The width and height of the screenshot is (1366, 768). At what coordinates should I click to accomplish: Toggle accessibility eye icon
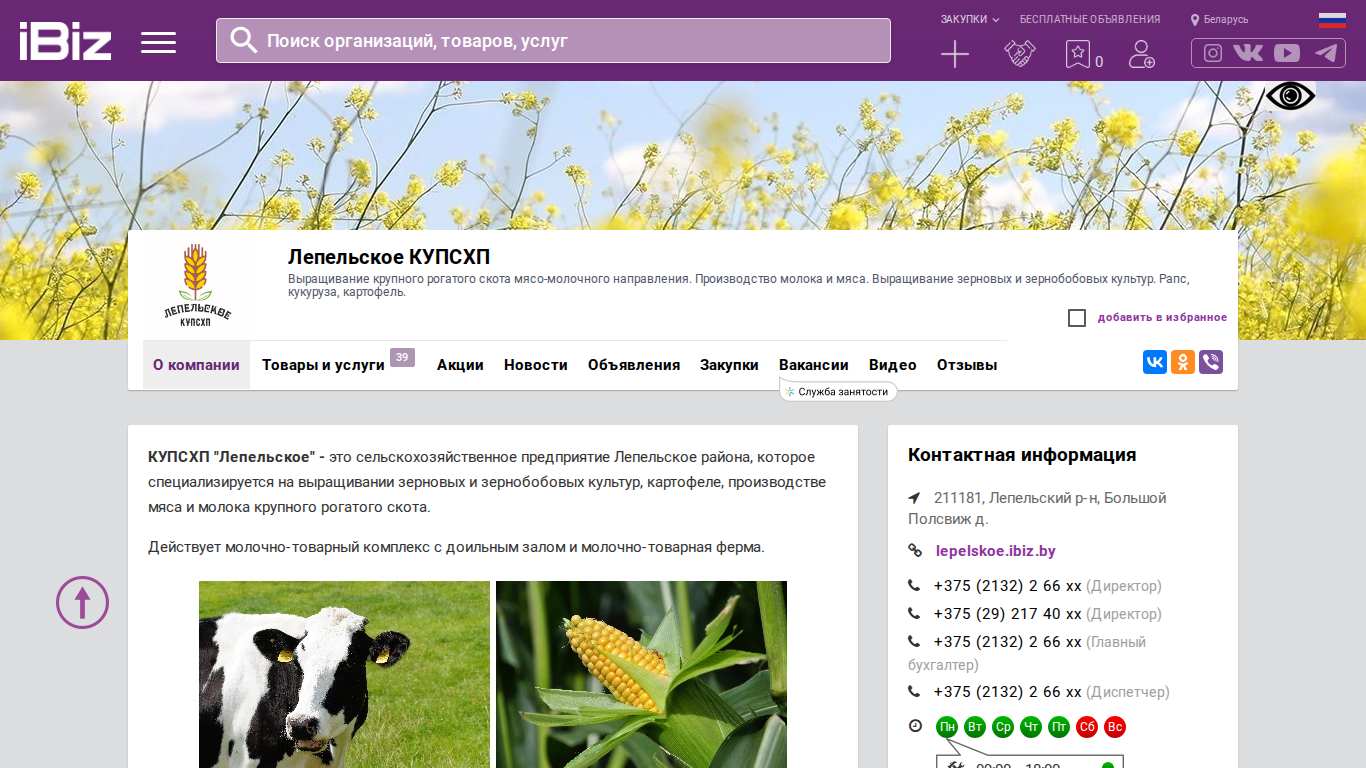[x=1291, y=96]
